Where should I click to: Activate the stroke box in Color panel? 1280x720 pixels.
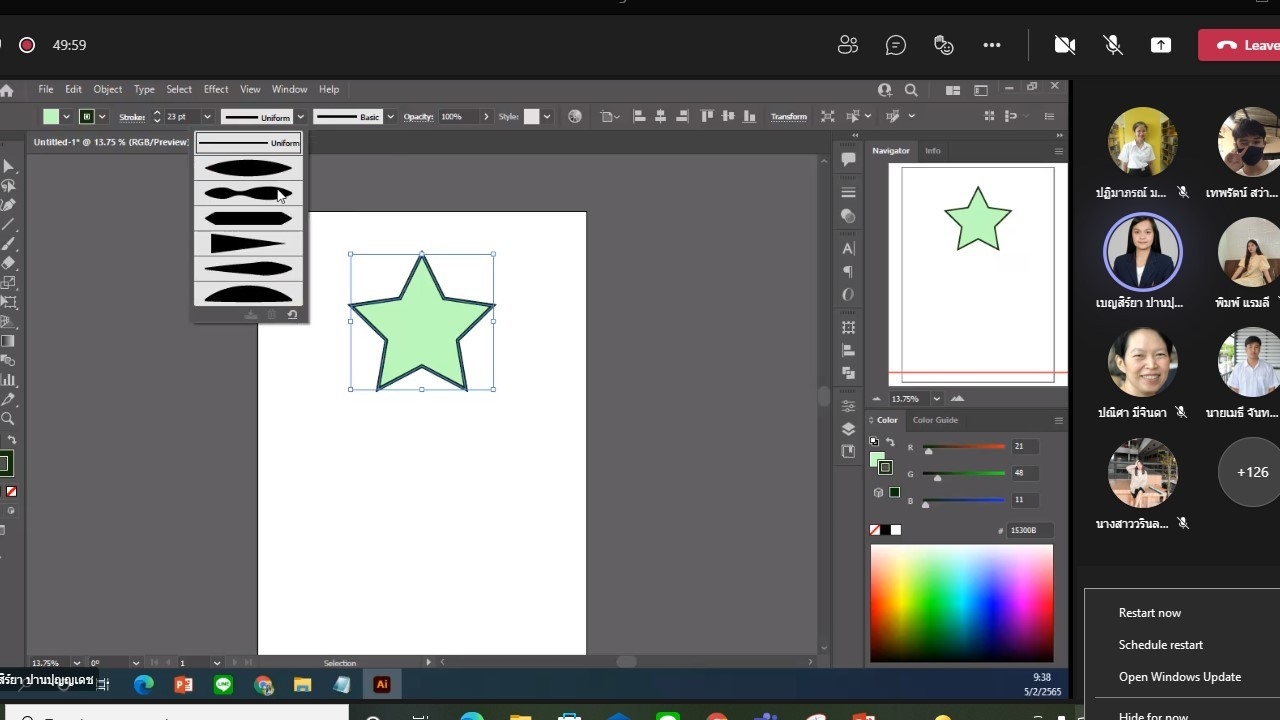[x=885, y=467]
